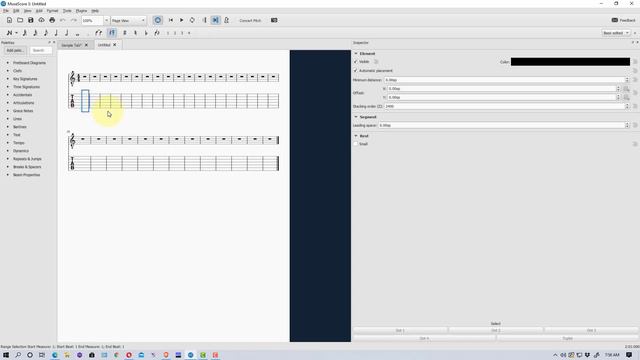Rewind playback to the start
The height and width of the screenshot is (360, 640).
pos(171,20)
